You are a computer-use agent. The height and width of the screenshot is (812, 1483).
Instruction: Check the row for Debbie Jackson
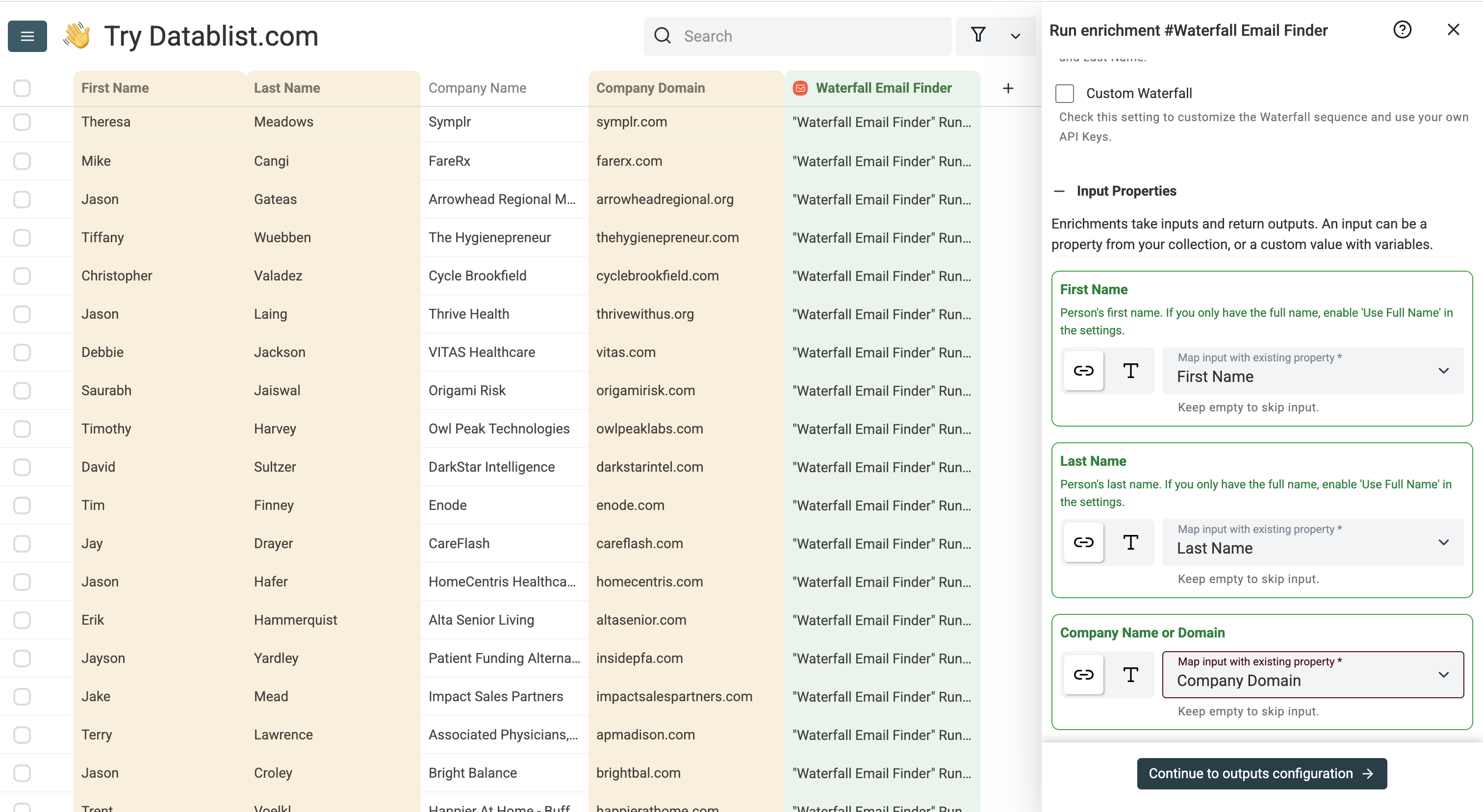click(x=22, y=352)
